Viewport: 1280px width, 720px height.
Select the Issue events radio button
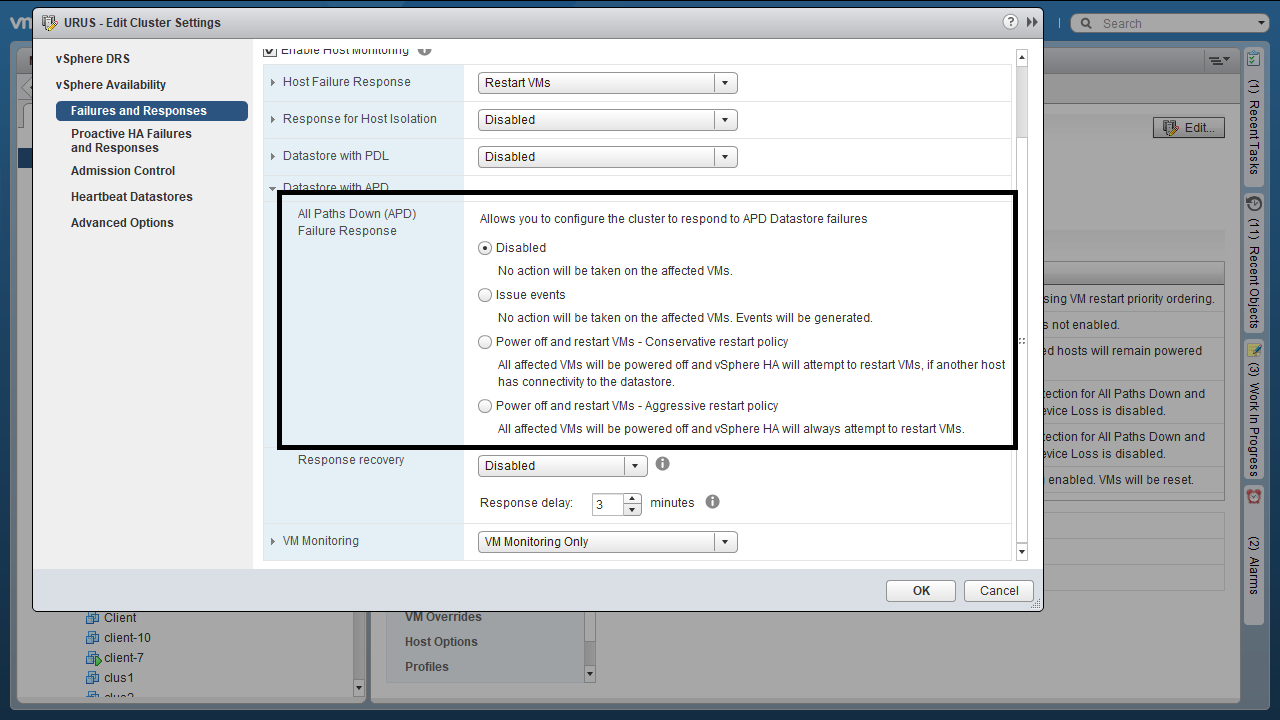485,295
